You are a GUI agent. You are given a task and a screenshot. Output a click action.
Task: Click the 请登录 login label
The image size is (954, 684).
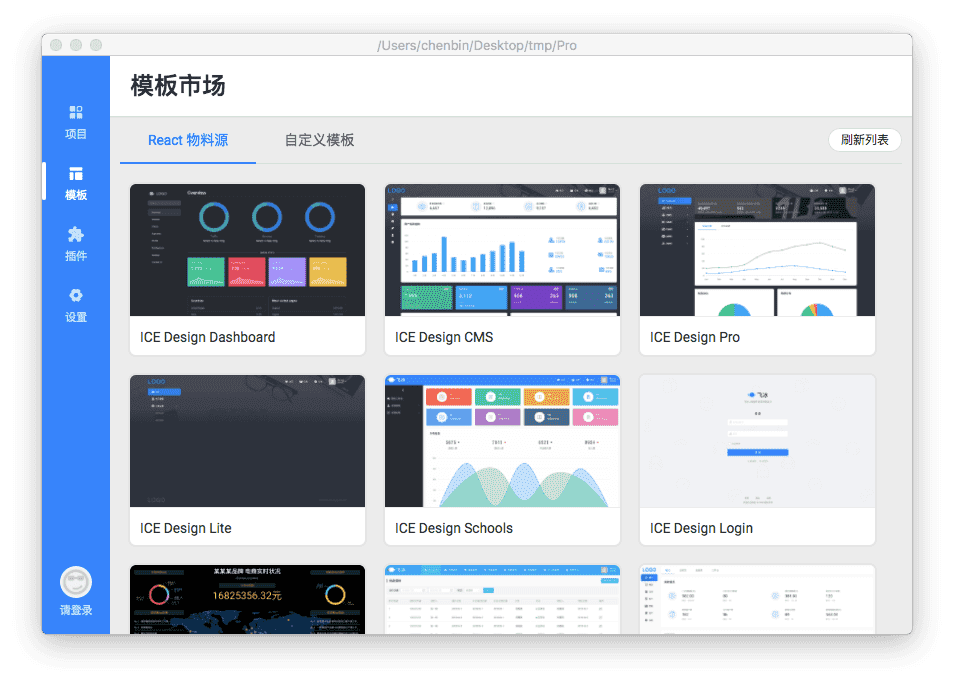(x=75, y=610)
